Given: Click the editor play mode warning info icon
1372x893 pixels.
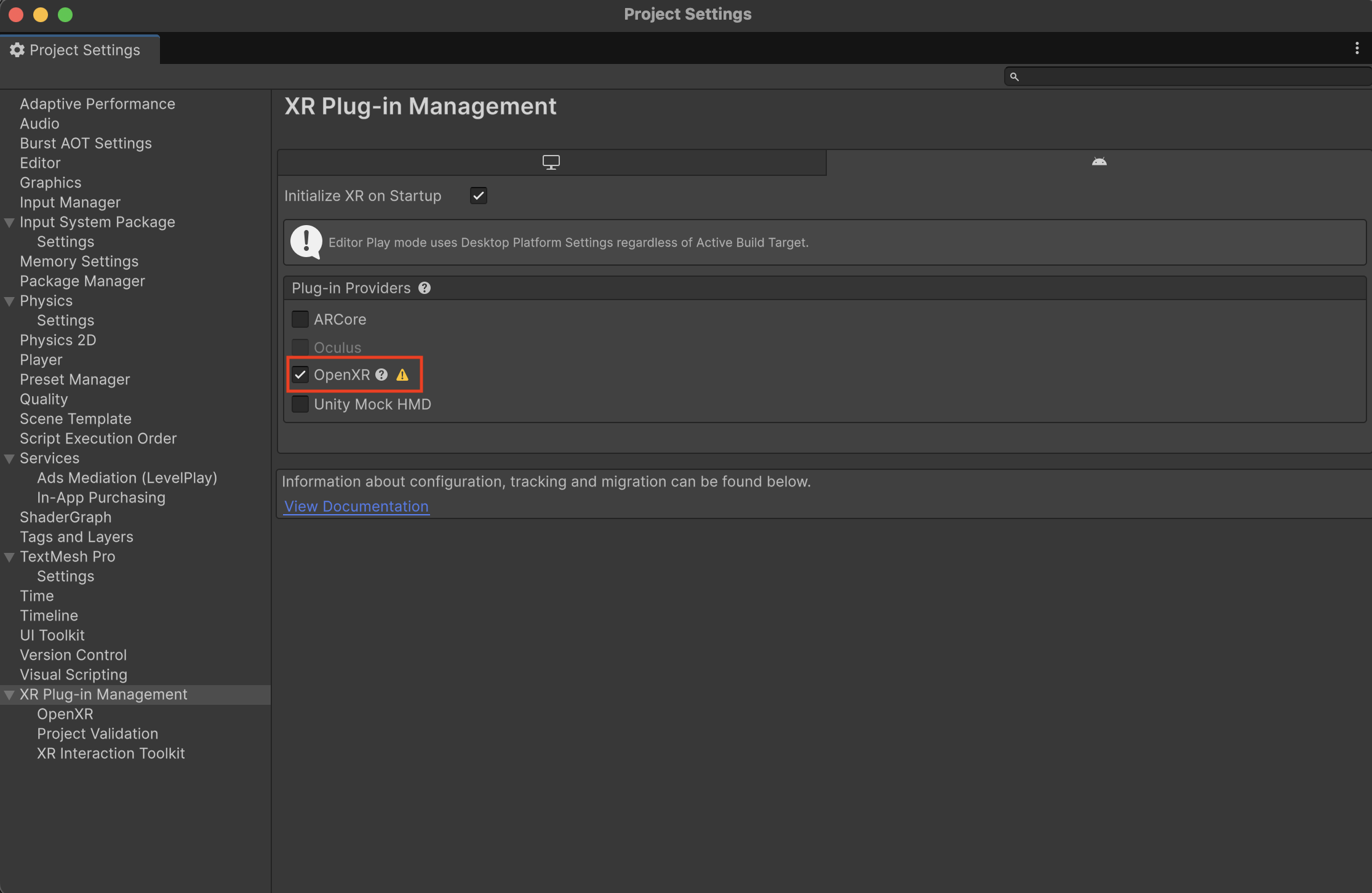Looking at the screenshot, I should [x=306, y=242].
